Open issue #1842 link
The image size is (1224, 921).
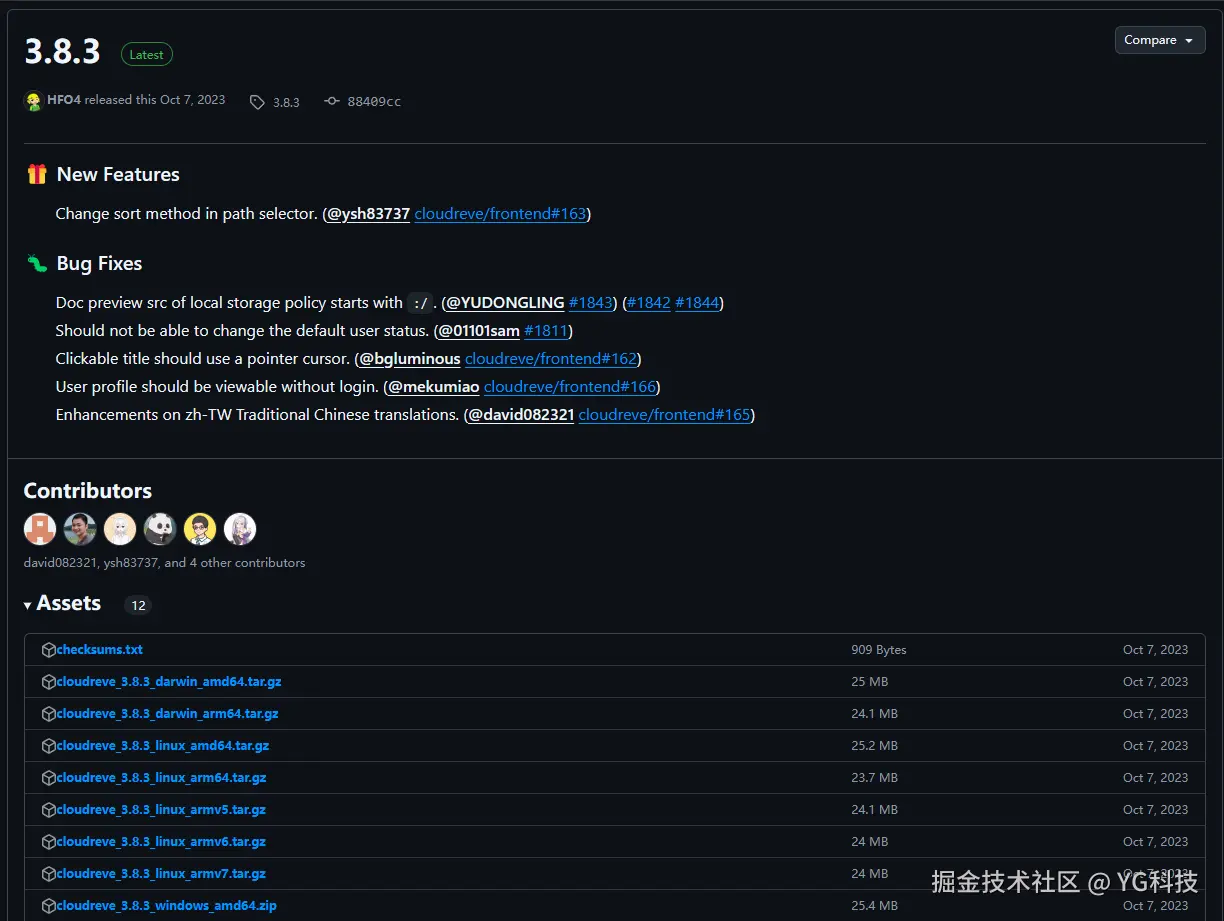pyautogui.click(x=649, y=303)
